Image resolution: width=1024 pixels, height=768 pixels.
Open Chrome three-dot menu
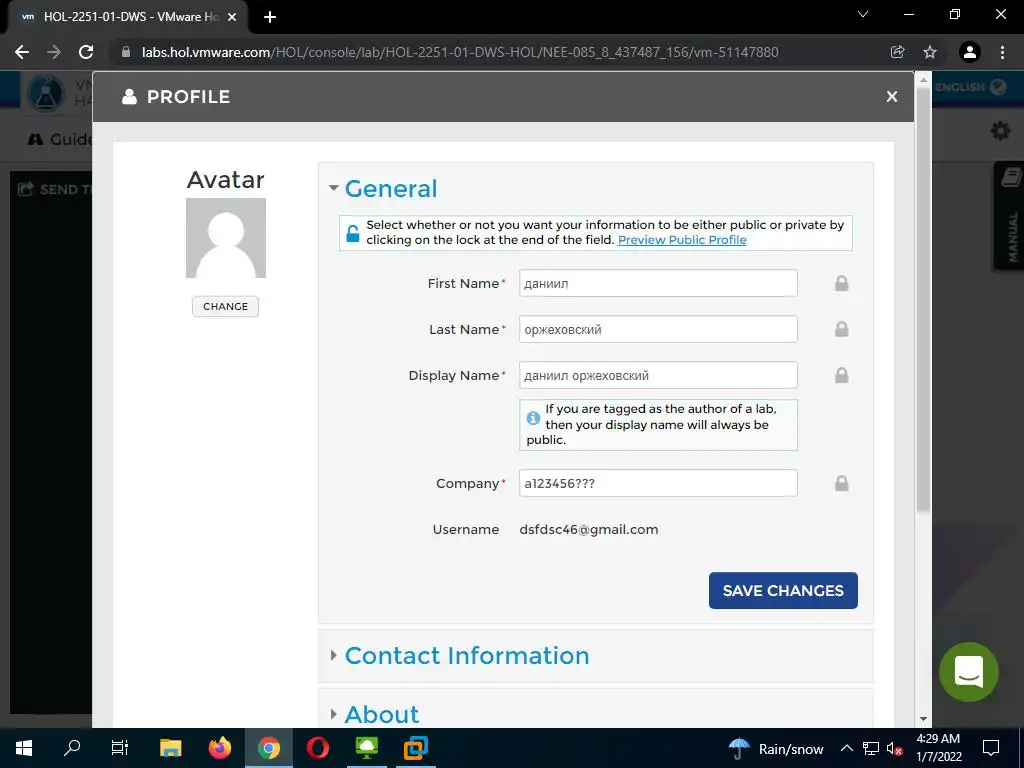point(1002,52)
